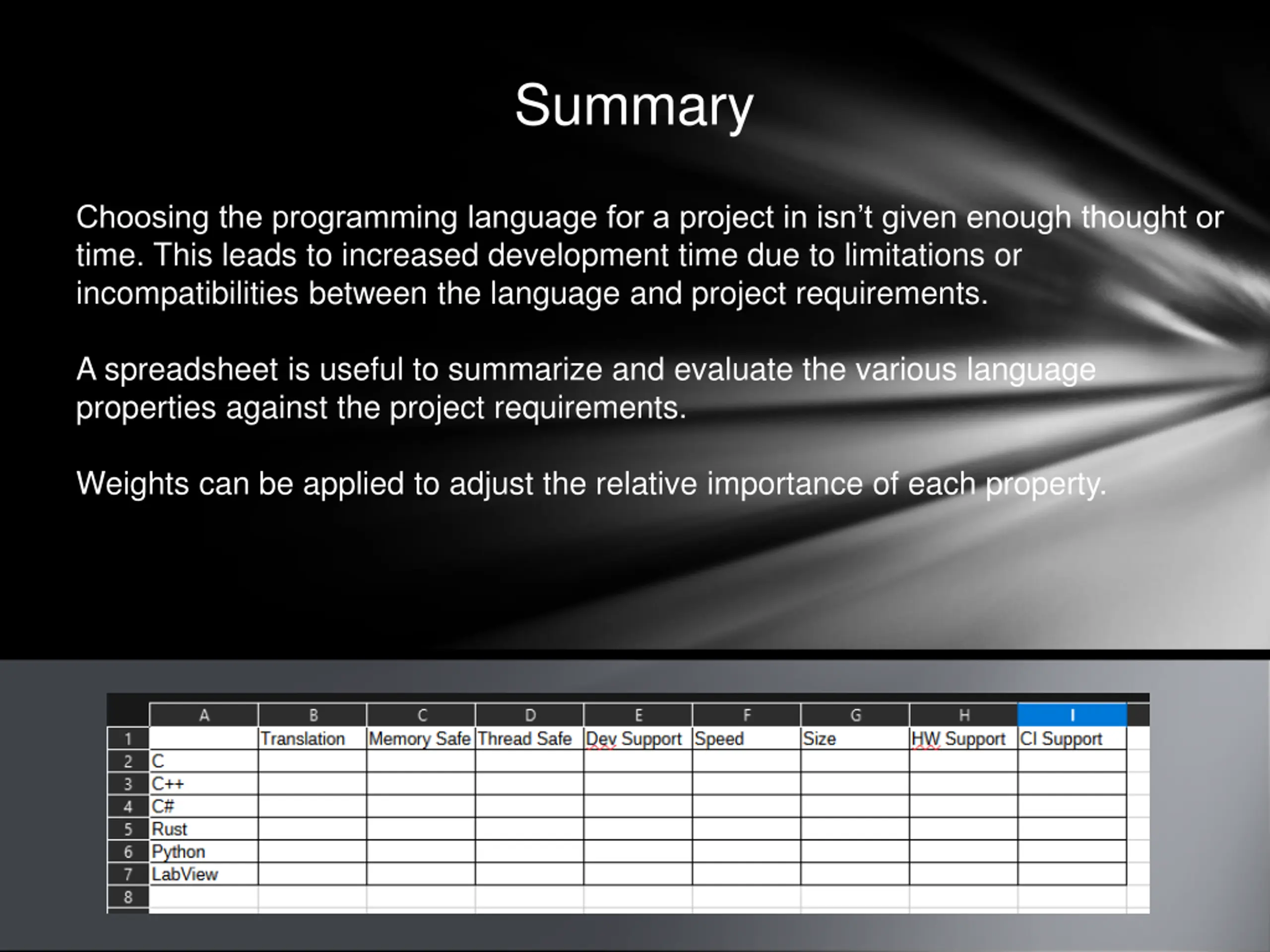Click the highlighted column I header
Screen dimensions: 1270x952
click(x=1072, y=715)
